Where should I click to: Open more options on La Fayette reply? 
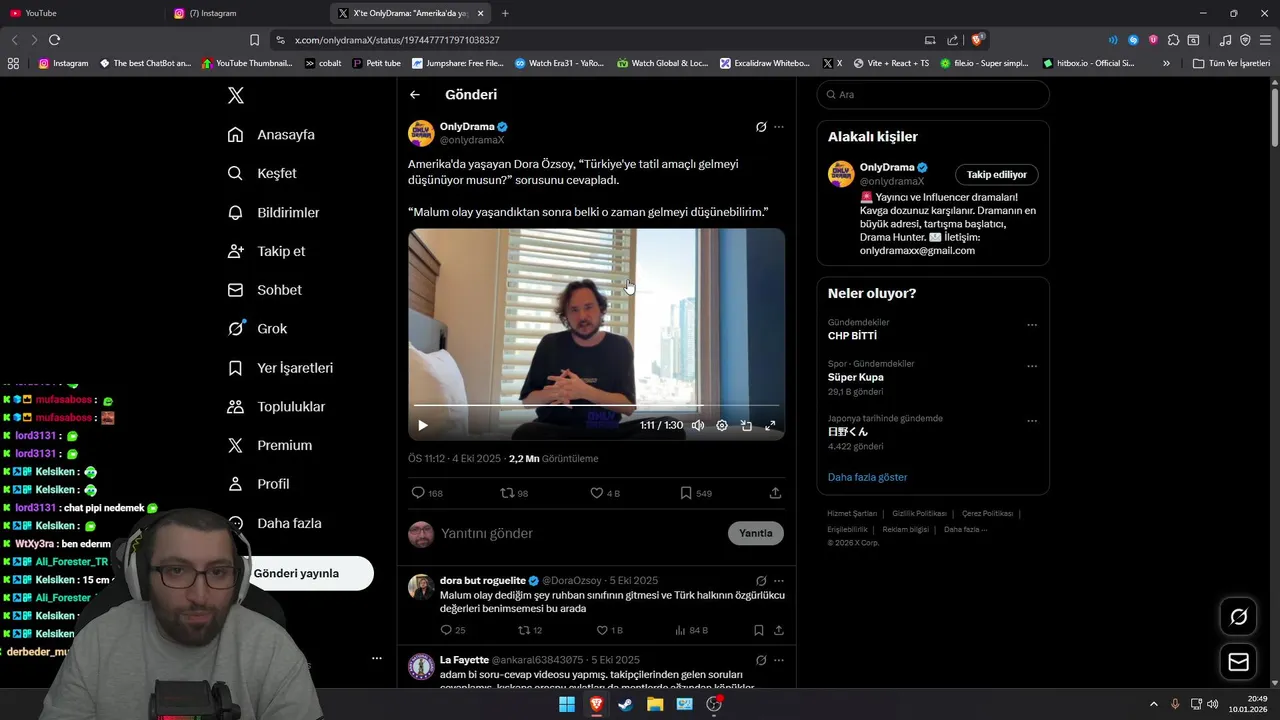click(x=779, y=661)
